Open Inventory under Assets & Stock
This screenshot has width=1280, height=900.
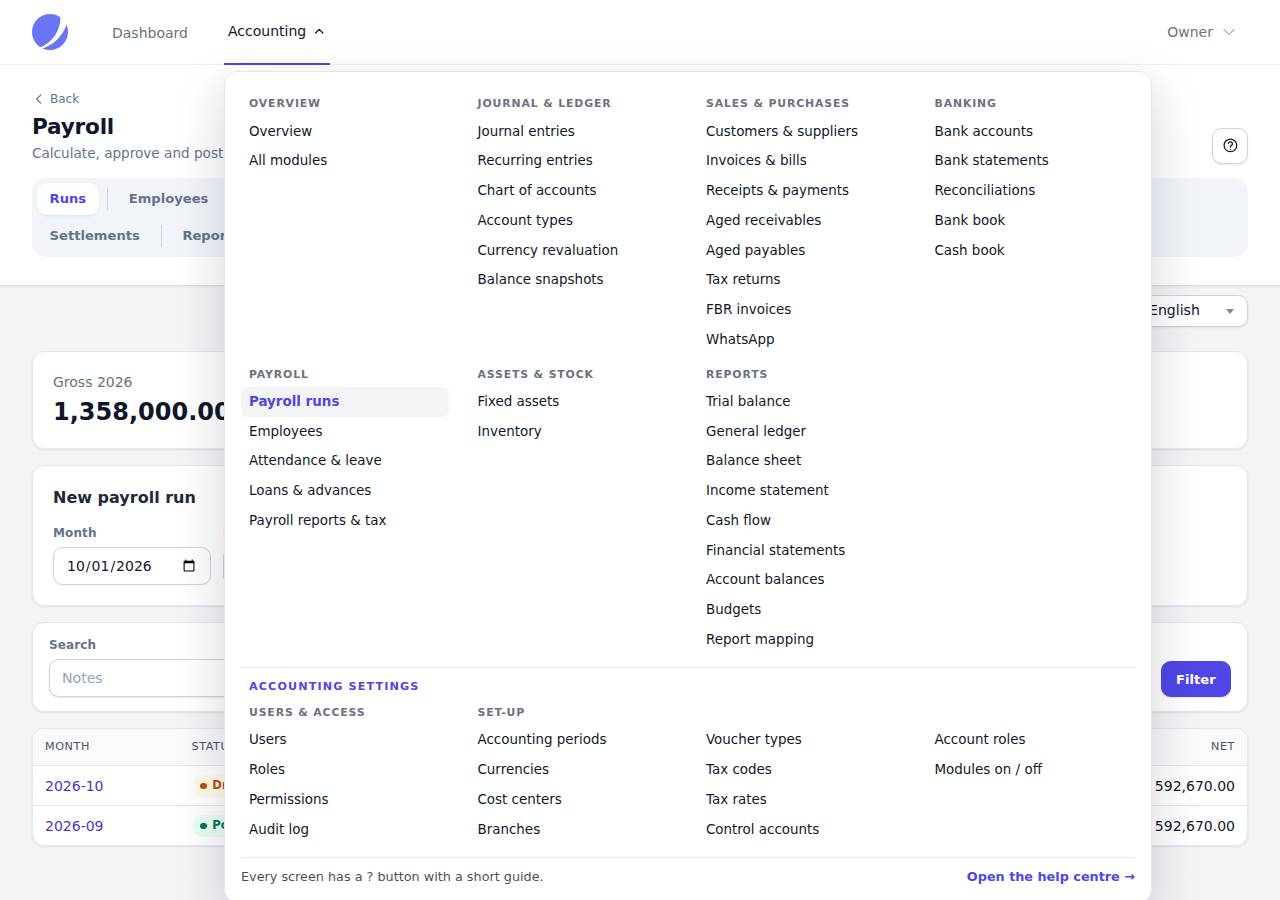point(509,431)
